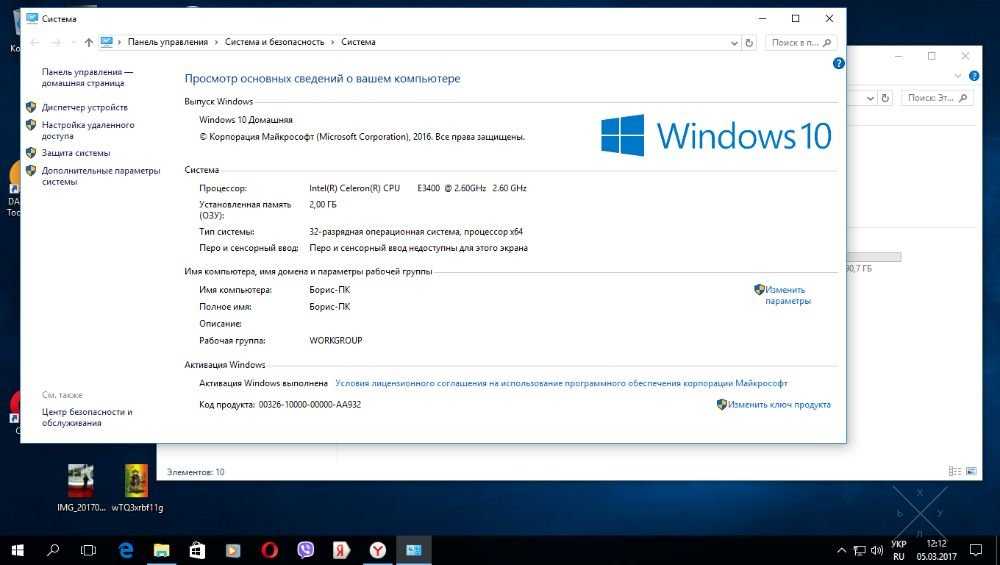1000x565 pixels.
Task: Expand chevron after System and Security breadcrumb
Action: pyautogui.click(x=332, y=42)
